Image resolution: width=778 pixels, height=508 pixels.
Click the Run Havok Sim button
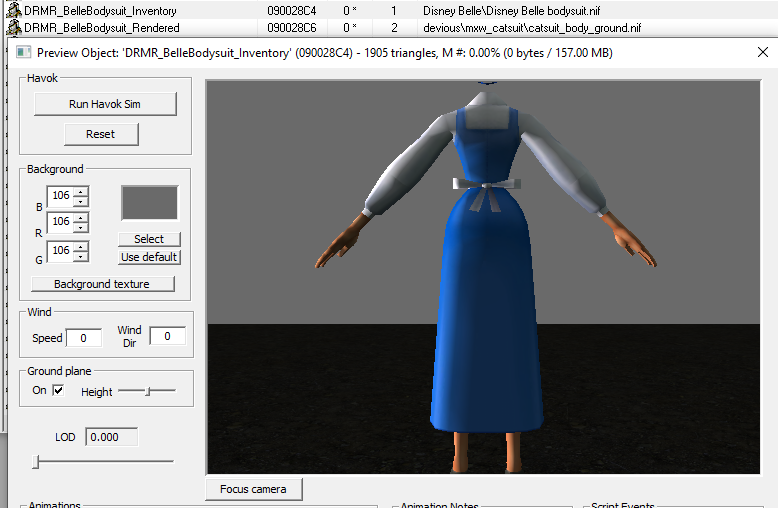[x=105, y=104]
